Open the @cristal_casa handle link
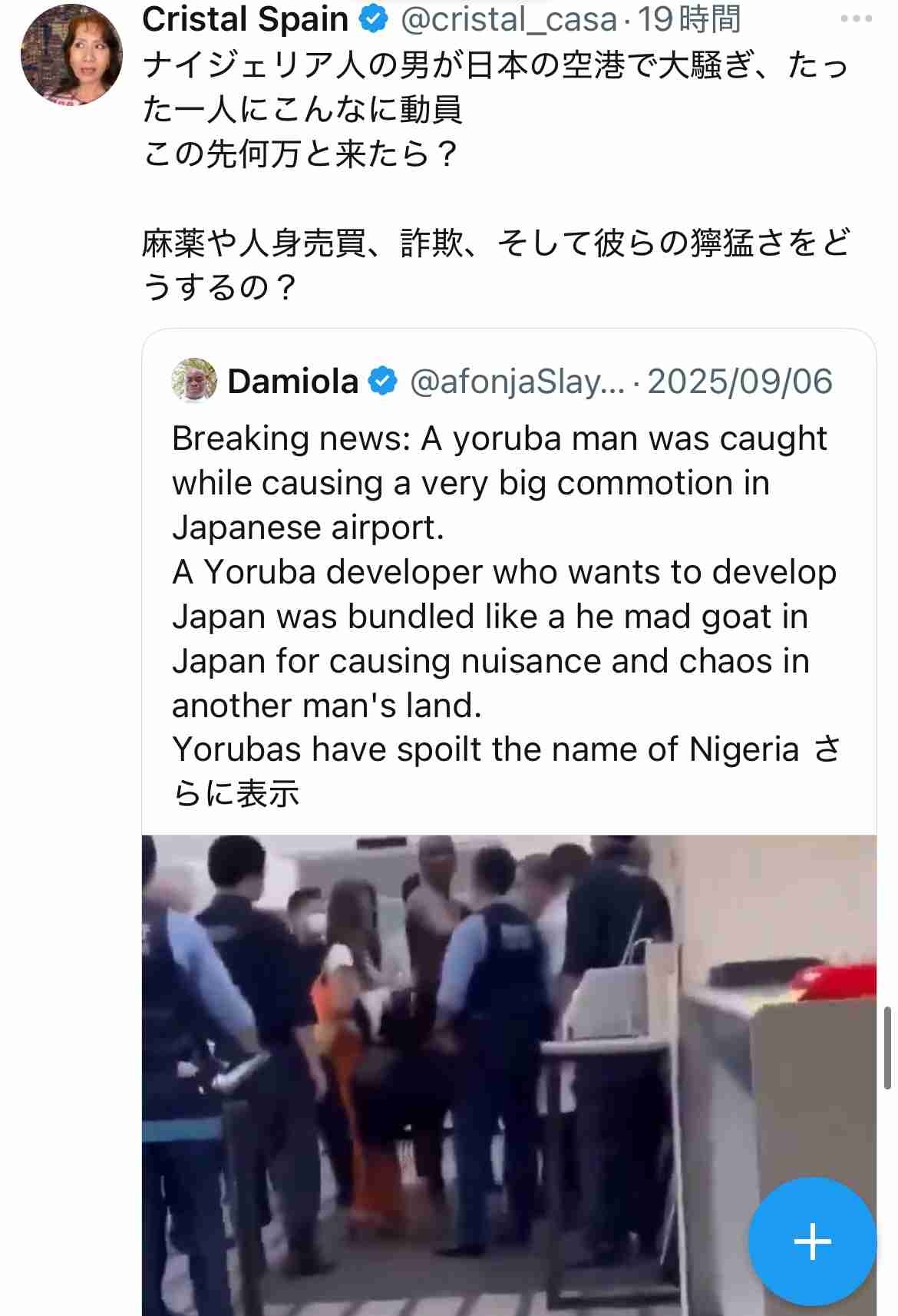898x1316 pixels. 509,19
